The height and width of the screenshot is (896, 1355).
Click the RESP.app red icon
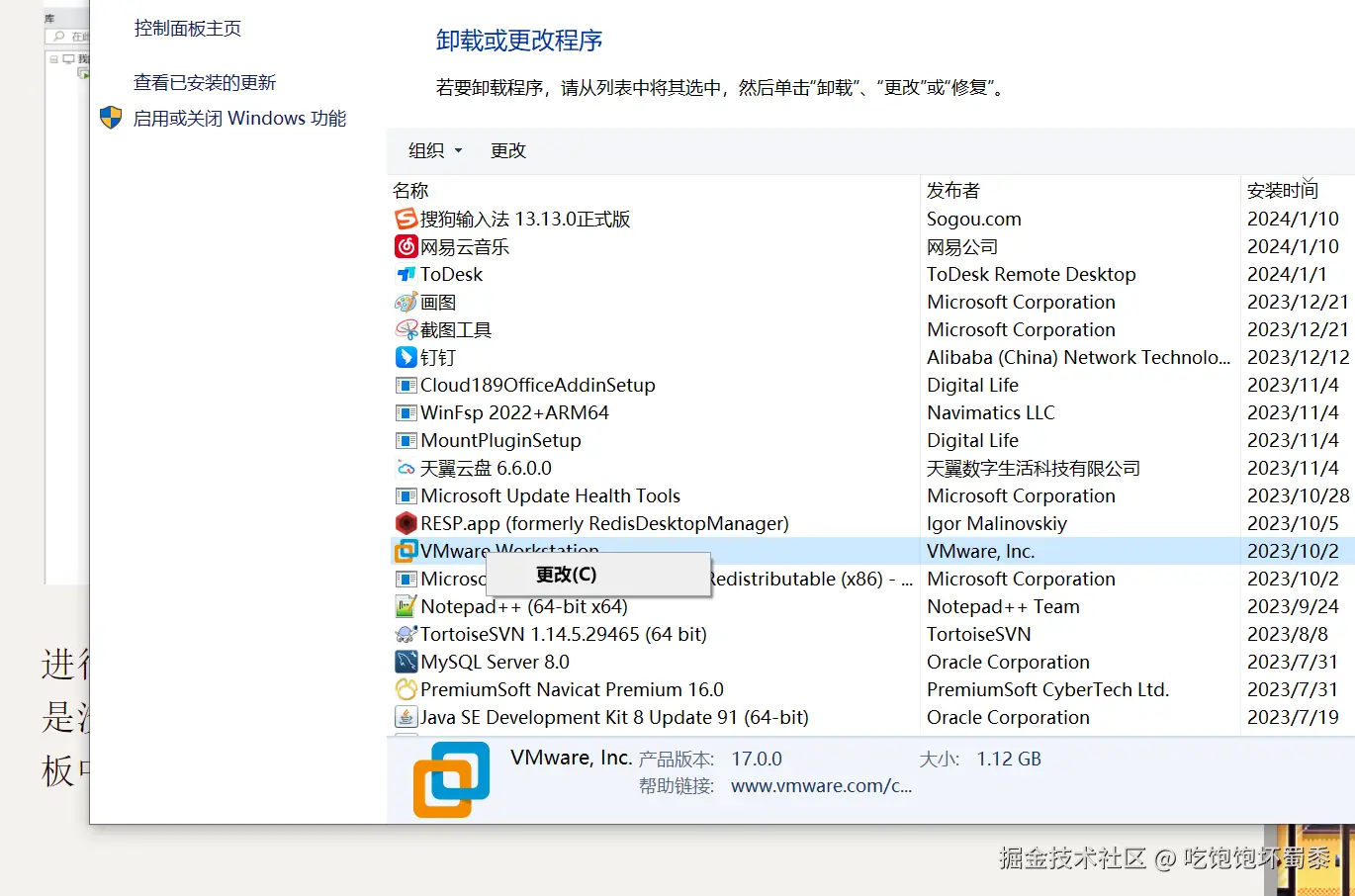pos(406,523)
